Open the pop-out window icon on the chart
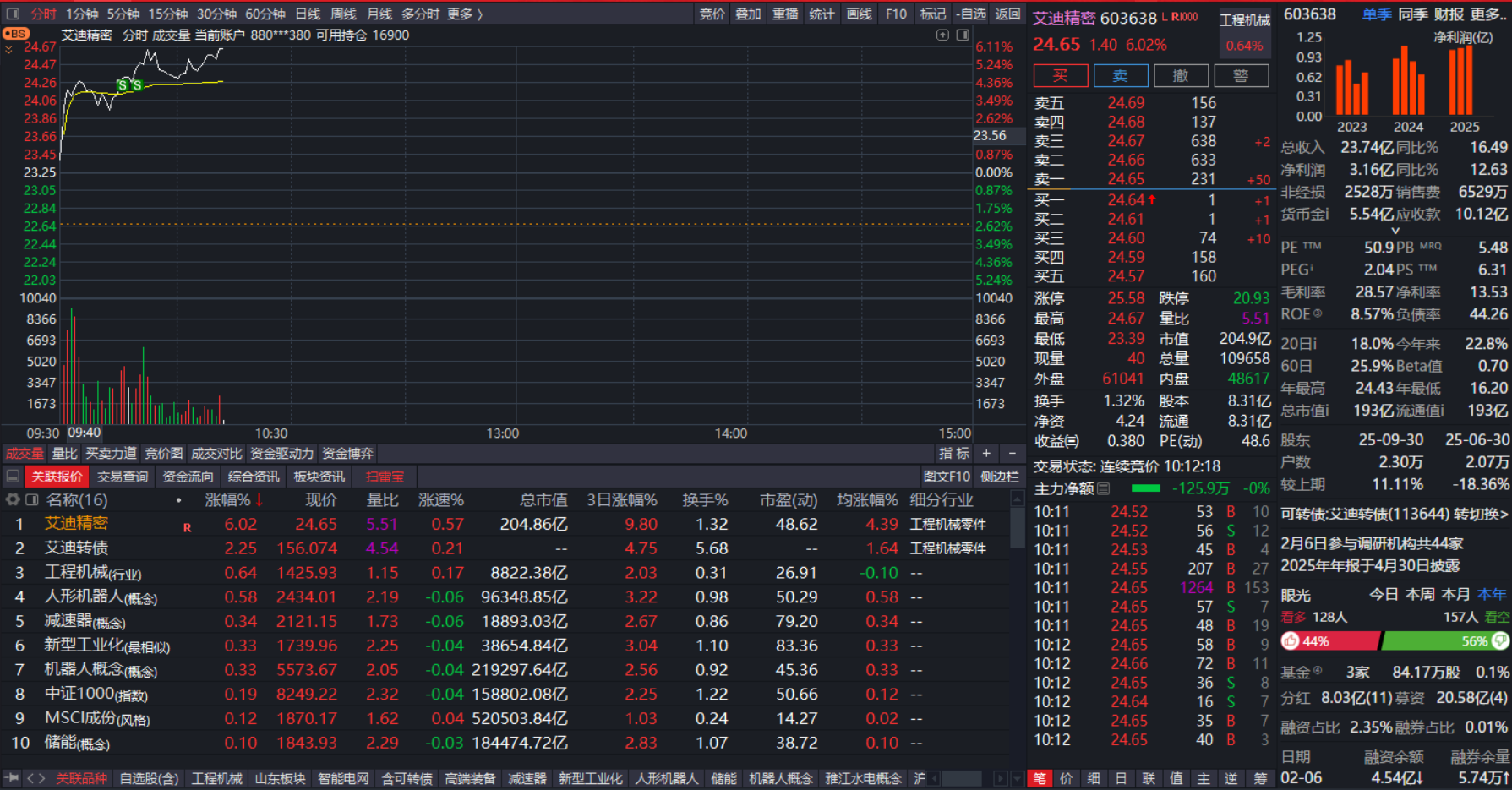Image resolution: width=1512 pixels, height=790 pixels. tap(942, 35)
